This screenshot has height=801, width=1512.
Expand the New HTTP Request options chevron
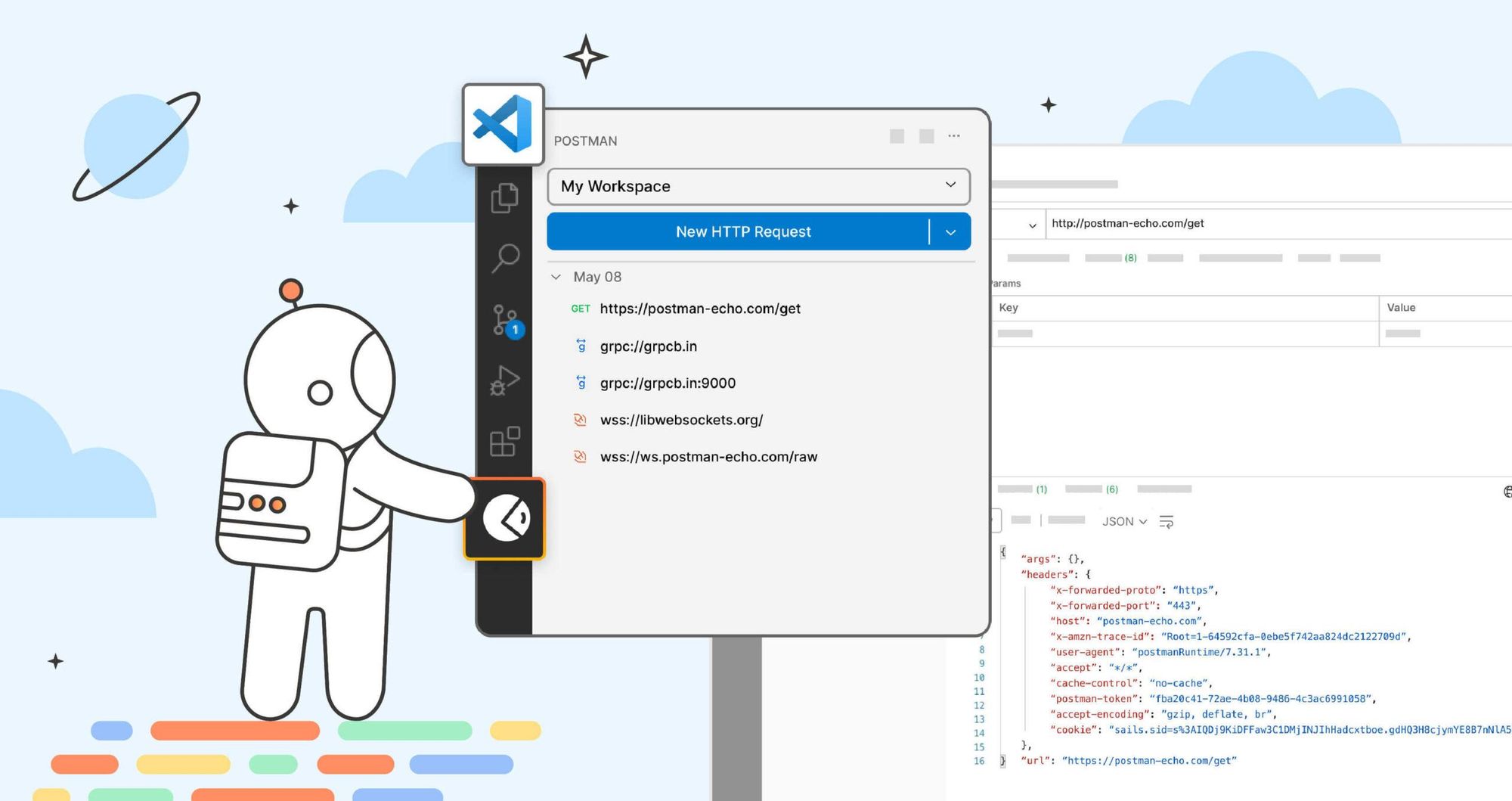951,231
